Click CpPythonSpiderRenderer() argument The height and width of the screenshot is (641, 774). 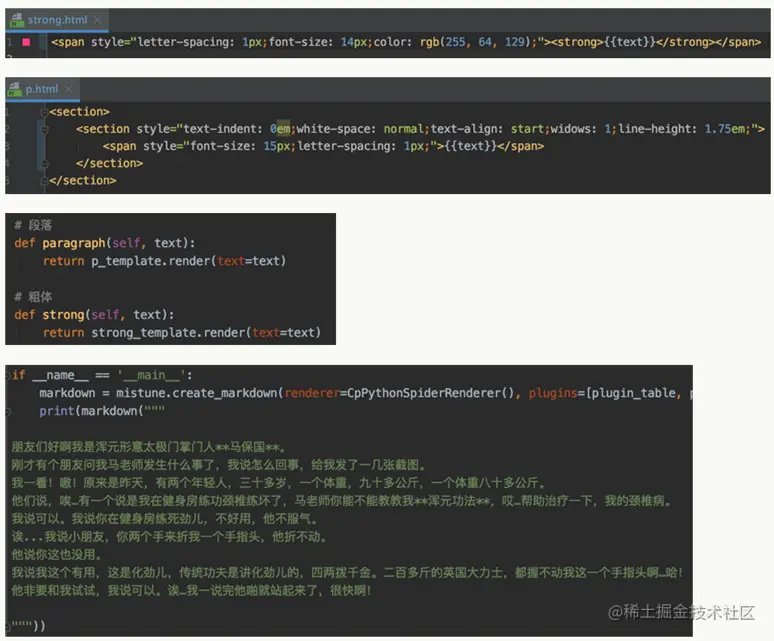(x=430, y=393)
